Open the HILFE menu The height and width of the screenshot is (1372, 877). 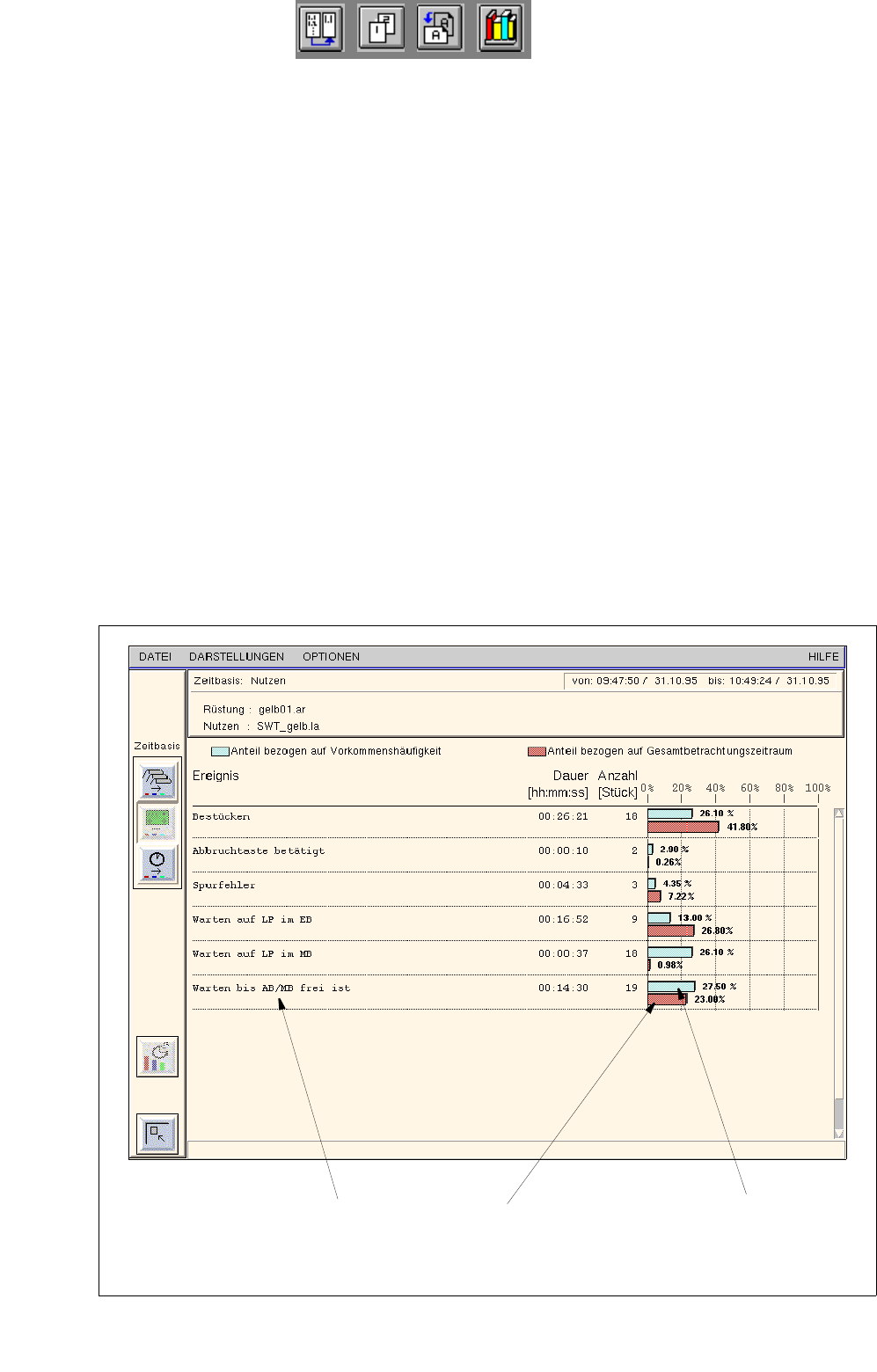tap(823, 657)
